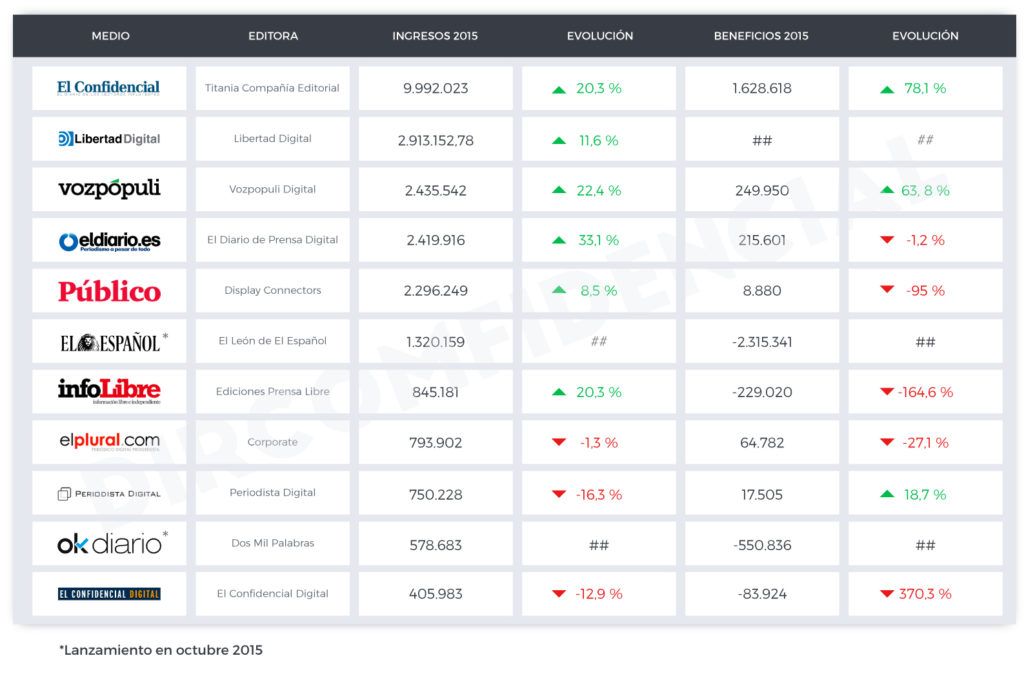Click red down arrow beside 370,3 %

tap(886, 594)
